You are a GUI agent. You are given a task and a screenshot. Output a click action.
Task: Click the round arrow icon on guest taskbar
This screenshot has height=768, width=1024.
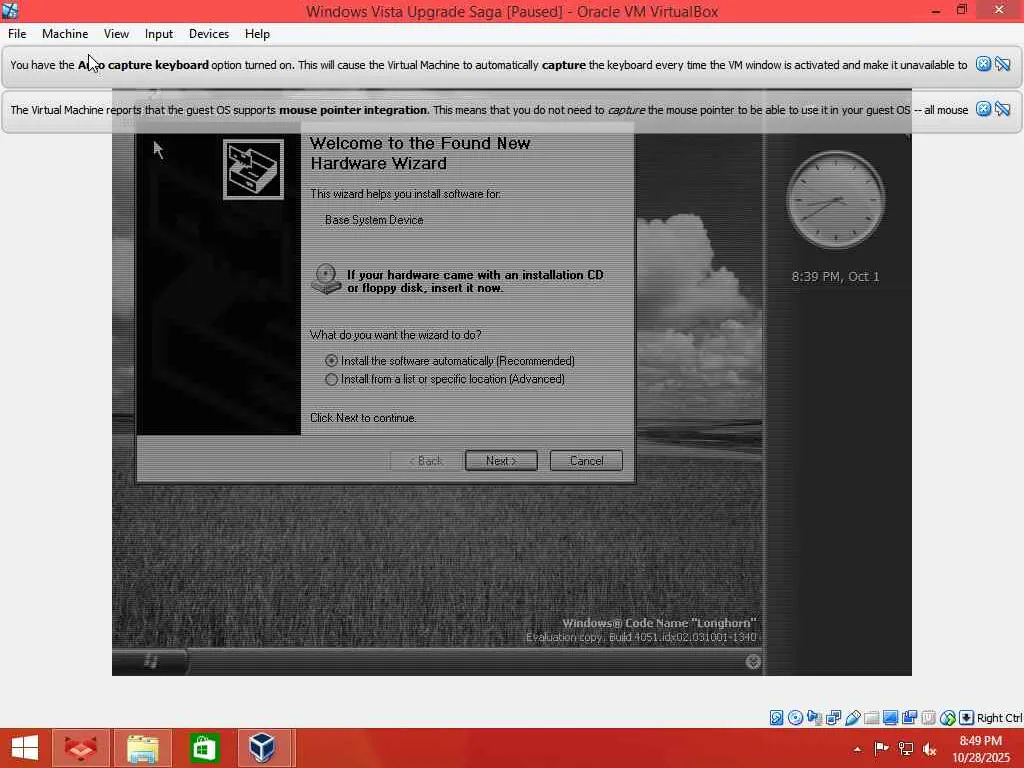[752, 662]
